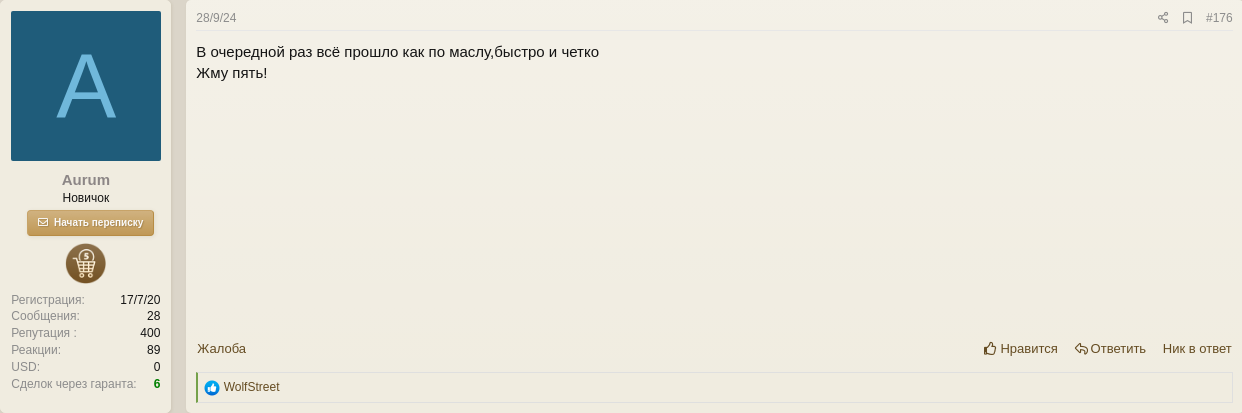1242x413 pixels.
Task: Bookmark this post with the bookmark icon
Action: click(x=1187, y=18)
